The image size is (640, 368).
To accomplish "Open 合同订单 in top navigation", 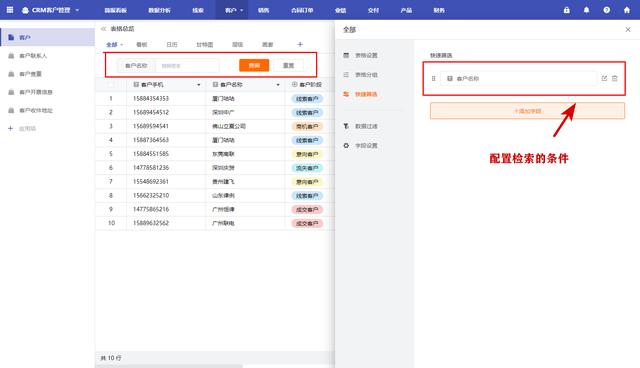I will 302,10.
